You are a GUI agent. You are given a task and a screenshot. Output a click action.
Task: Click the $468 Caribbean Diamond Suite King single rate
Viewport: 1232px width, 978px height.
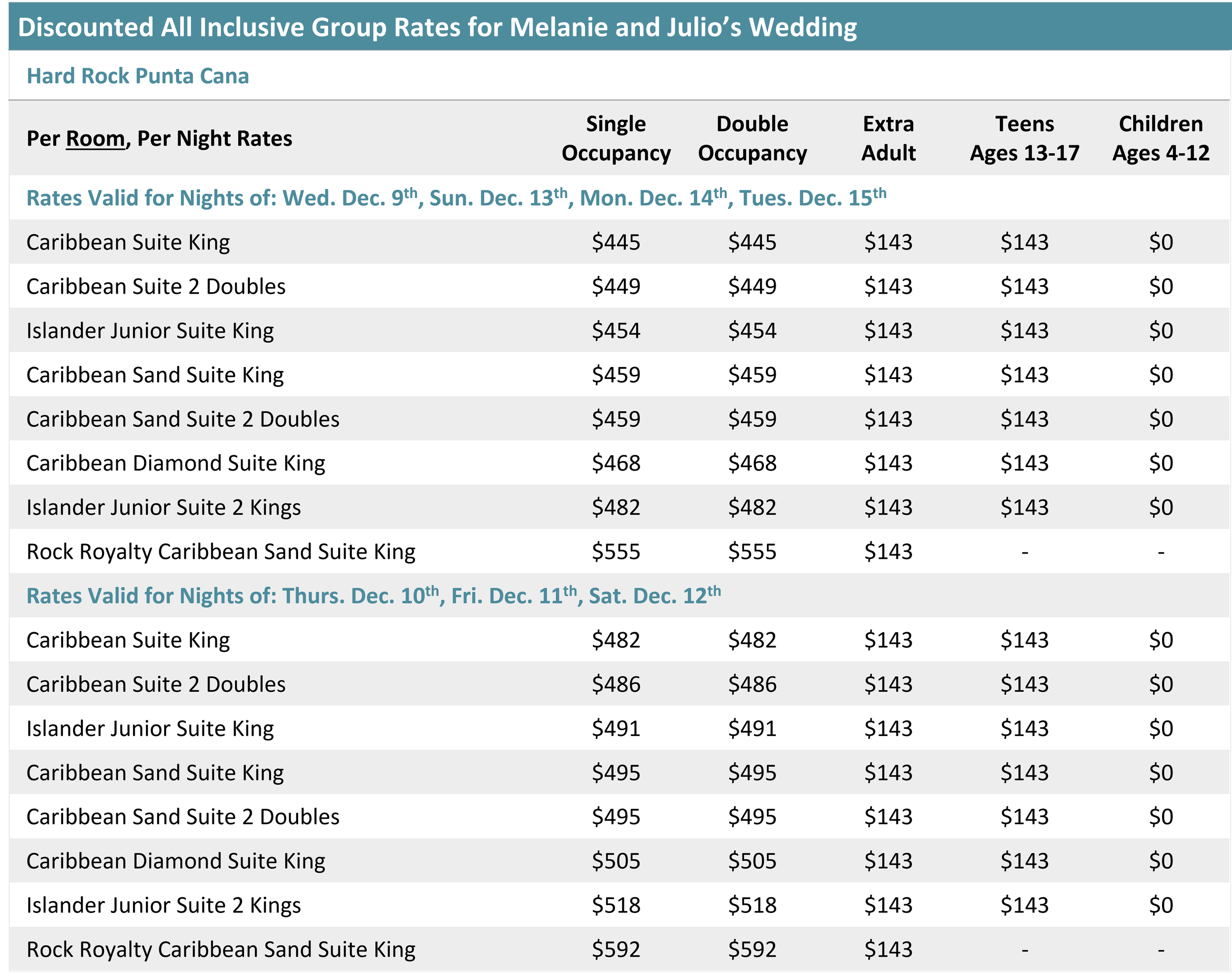pos(616,463)
